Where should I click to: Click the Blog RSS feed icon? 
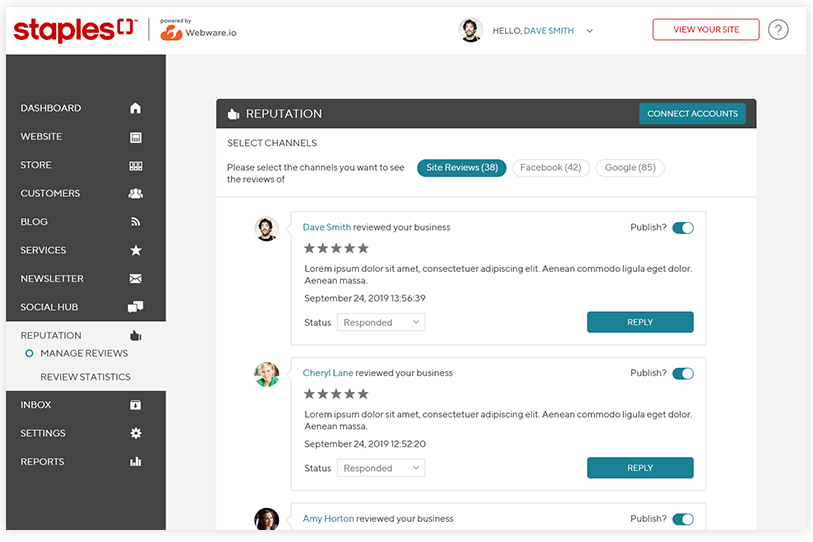(x=135, y=222)
